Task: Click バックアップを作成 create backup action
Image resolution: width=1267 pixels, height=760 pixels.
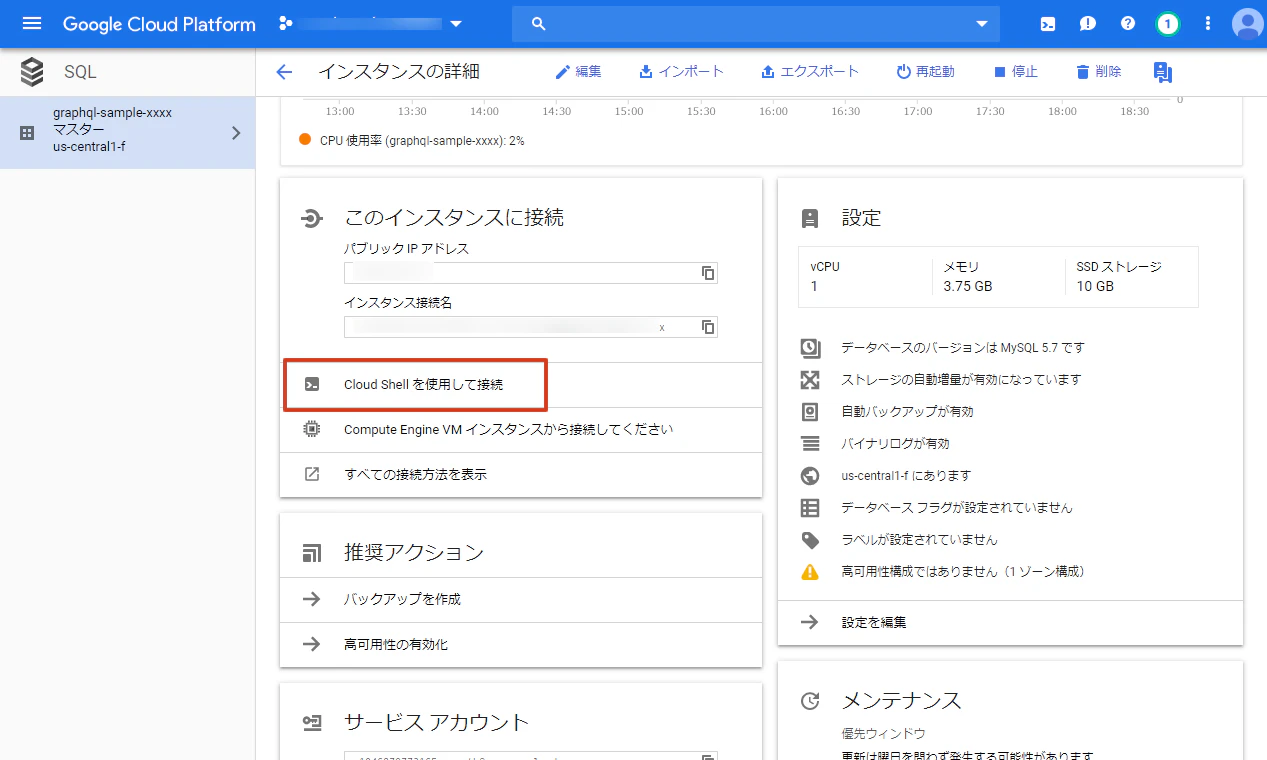Action: coord(521,599)
